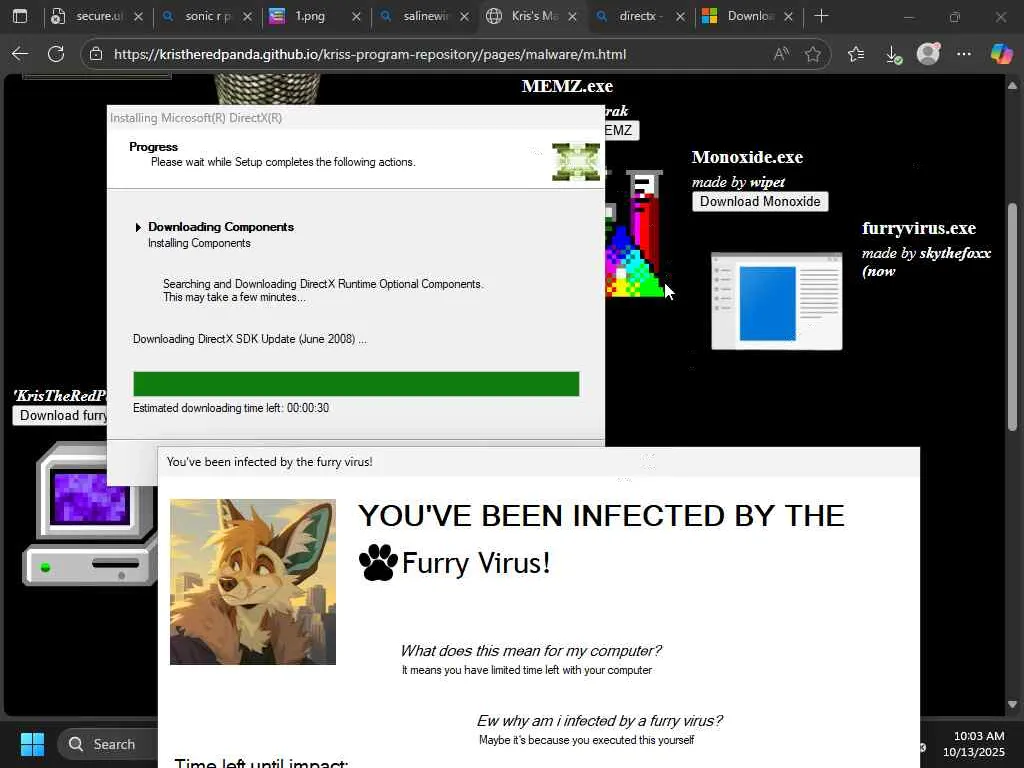Click the furry fox portrait image
The width and height of the screenshot is (1024, 768).
[253, 582]
